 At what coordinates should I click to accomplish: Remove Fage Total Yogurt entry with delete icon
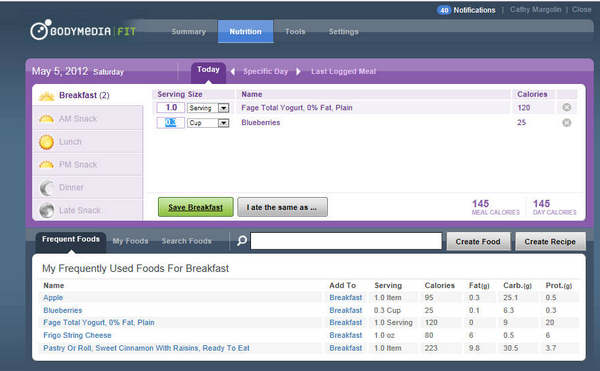coord(567,107)
